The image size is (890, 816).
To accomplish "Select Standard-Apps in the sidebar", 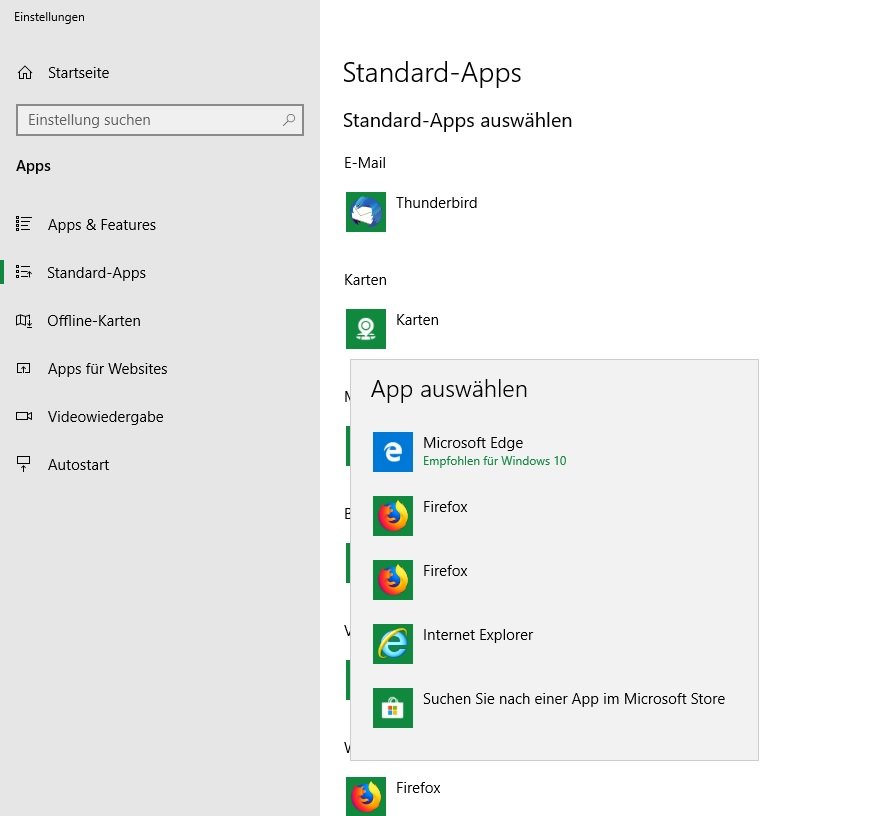I will 96,273.
